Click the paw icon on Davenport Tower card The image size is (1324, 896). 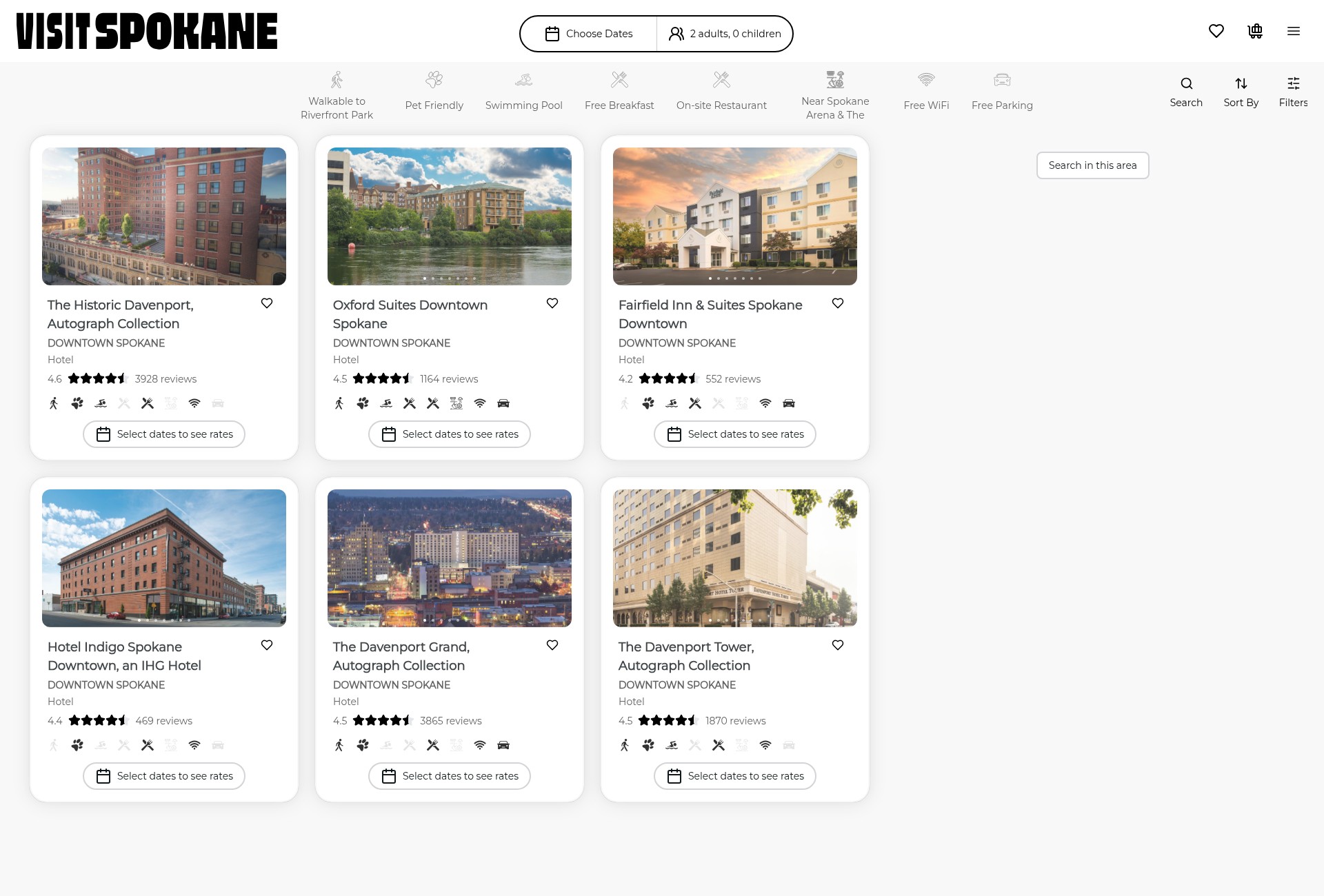tap(648, 745)
